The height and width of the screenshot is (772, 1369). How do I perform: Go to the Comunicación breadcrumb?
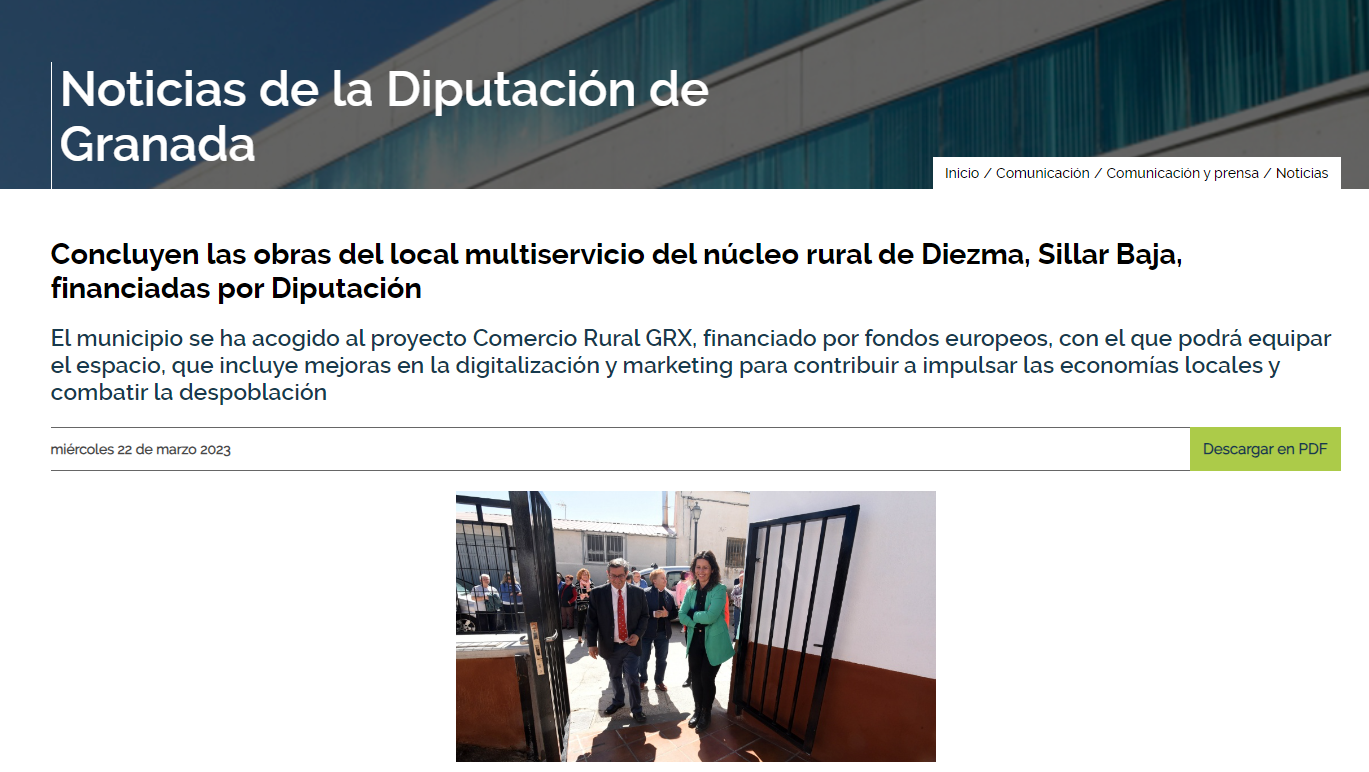1042,173
